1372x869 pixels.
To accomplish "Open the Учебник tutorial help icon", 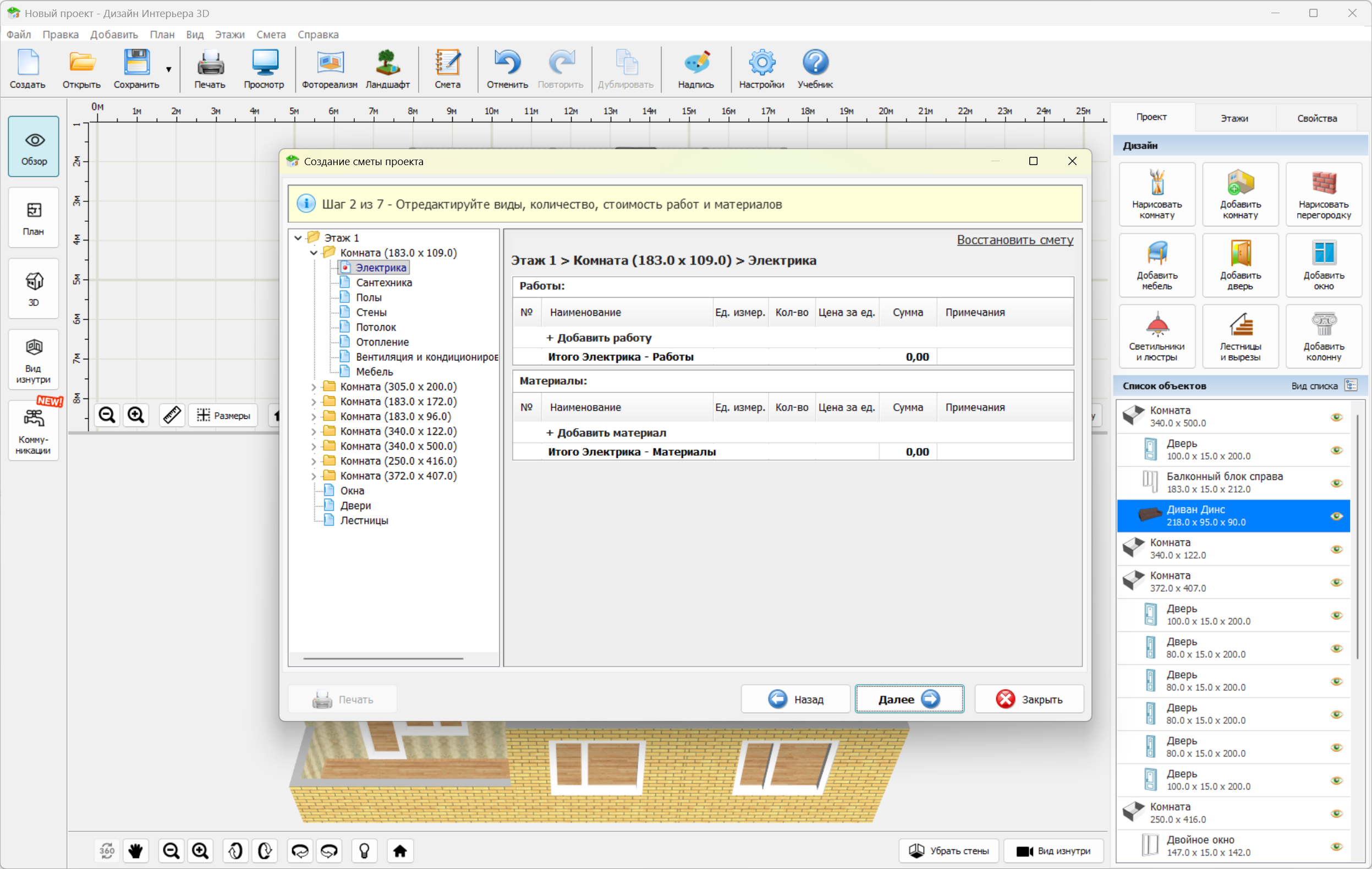I will (x=815, y=68).
